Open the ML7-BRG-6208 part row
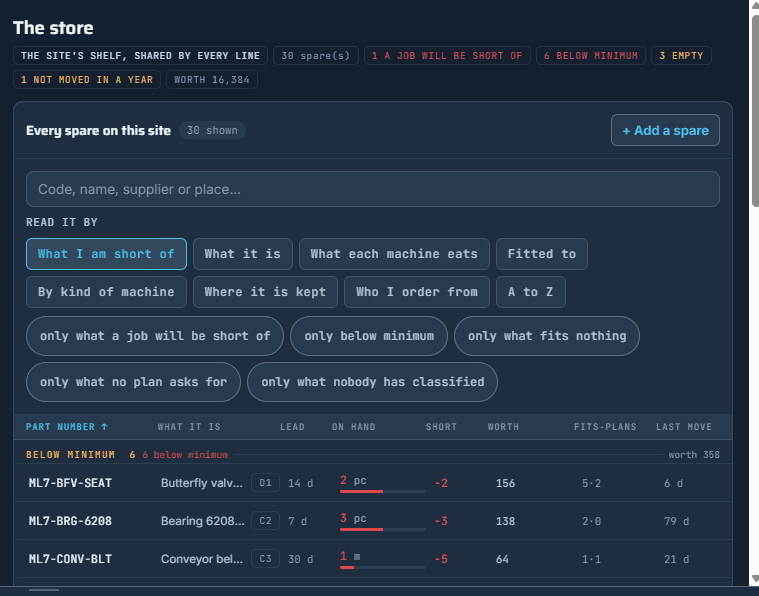Viewport: 759px width, 596px height. pos(373,521)
